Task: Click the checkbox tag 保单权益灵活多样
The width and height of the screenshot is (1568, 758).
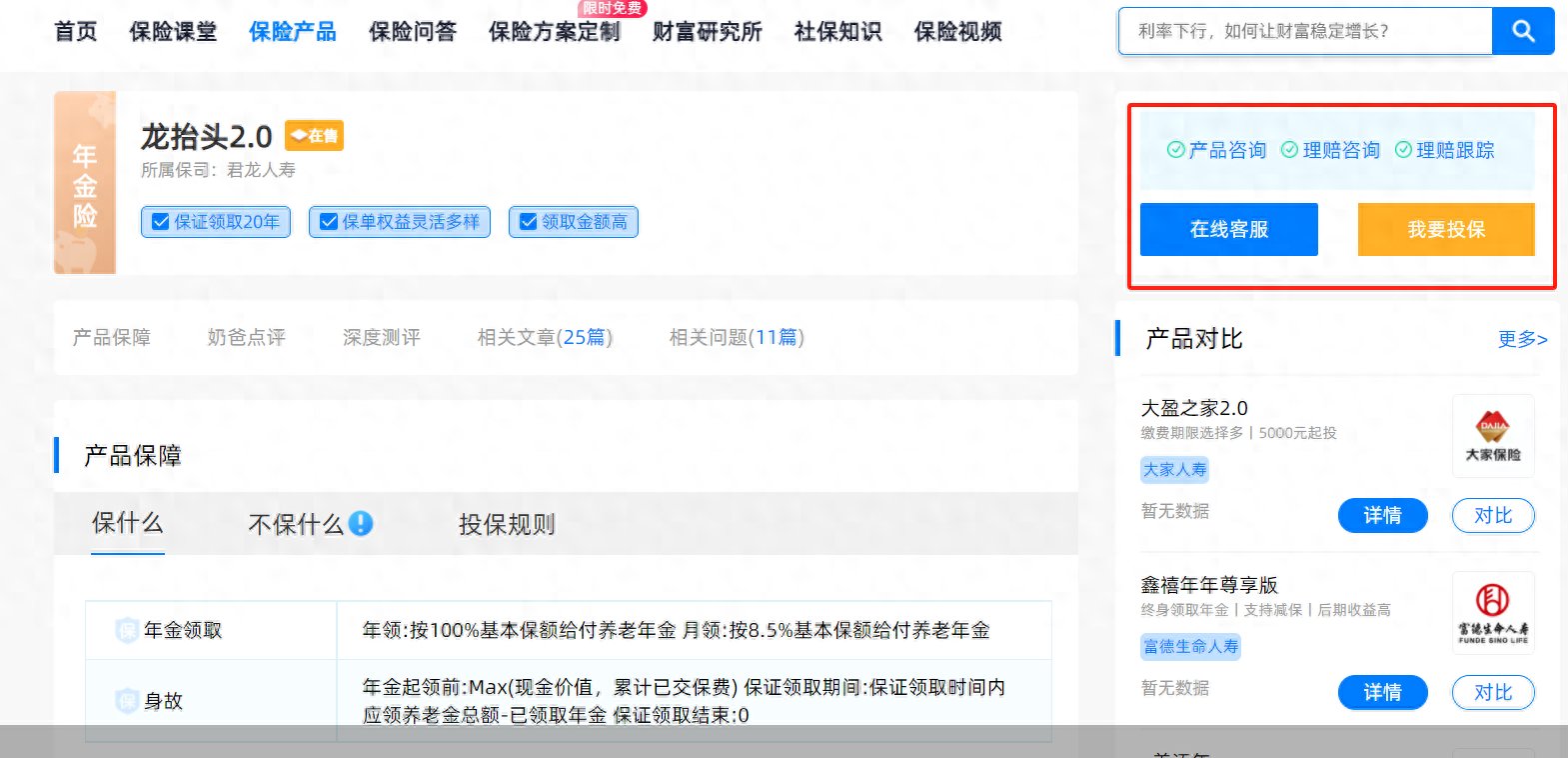Action: (400, 222)
